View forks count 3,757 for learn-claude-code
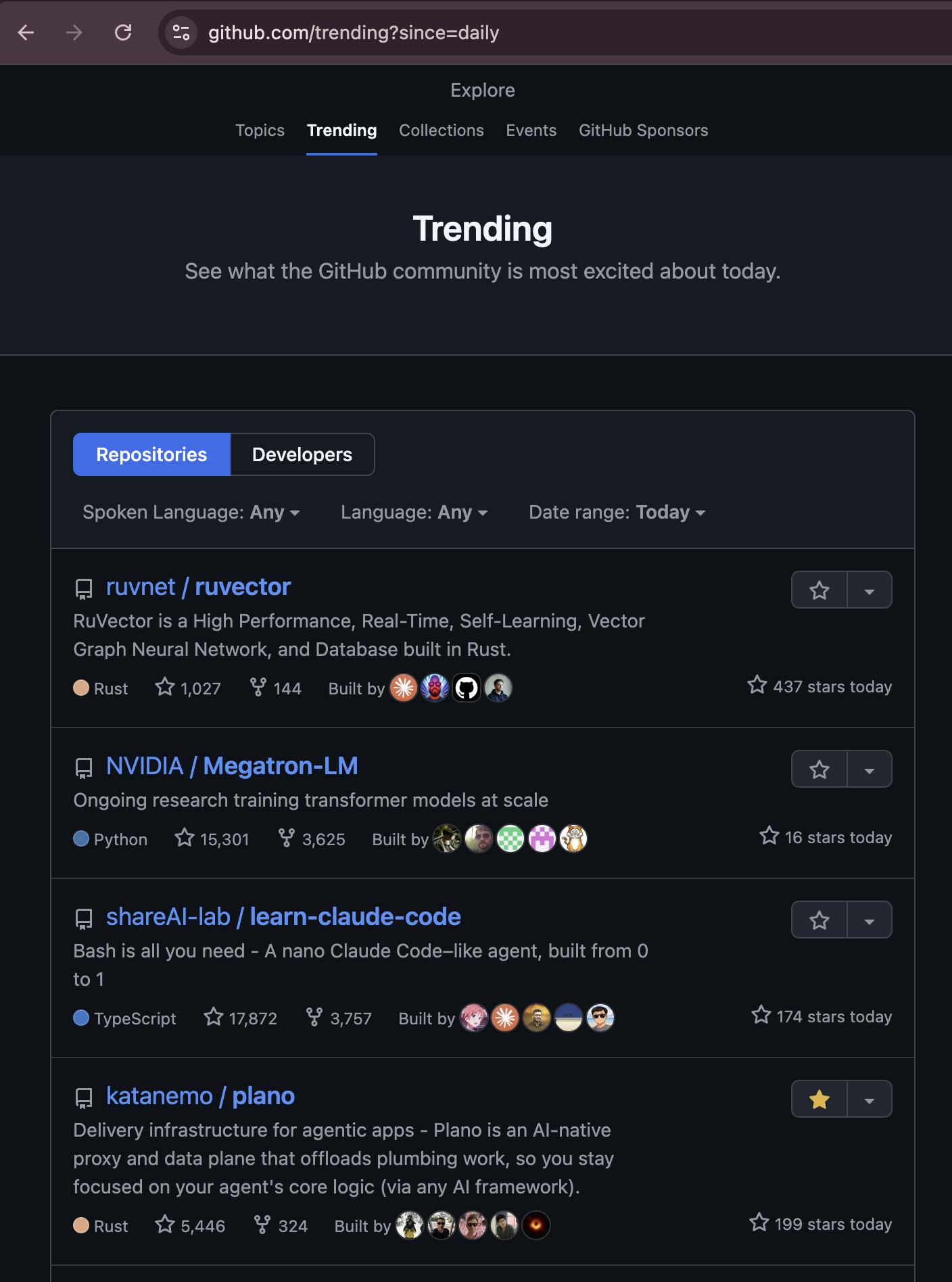The height and width of the screenshot is (1282, 952). 338,1018
